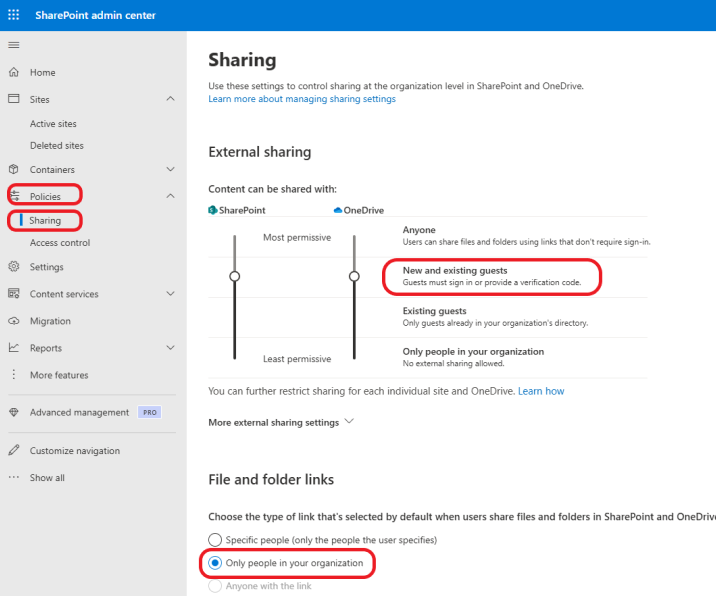
Task: Click the External sharing heading
Action: [260, 152]
